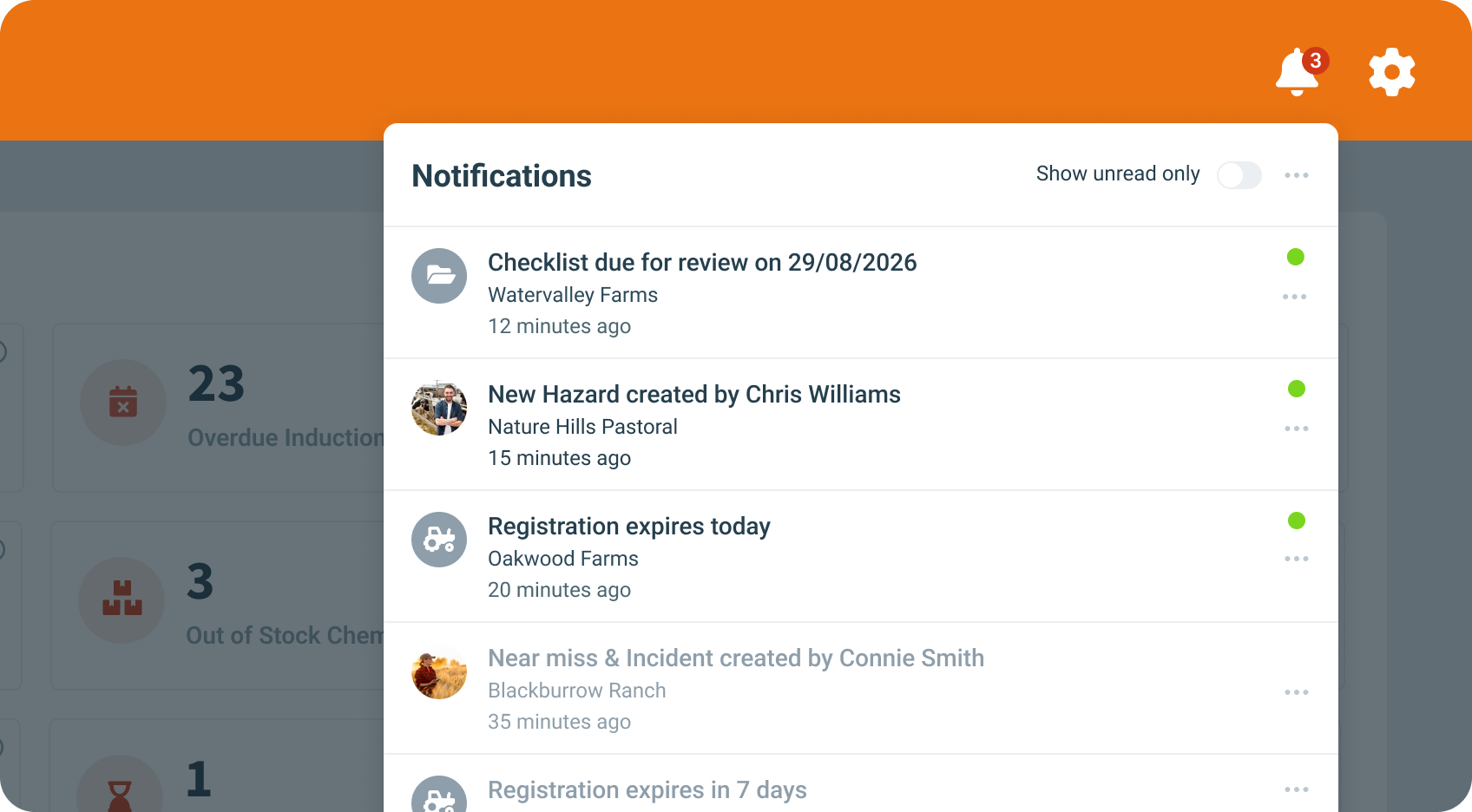The width and height of the screenshot is (1472, 812).
Task: Open Near miss & Incident by Connie Smith
Action: tap(860, 689)
